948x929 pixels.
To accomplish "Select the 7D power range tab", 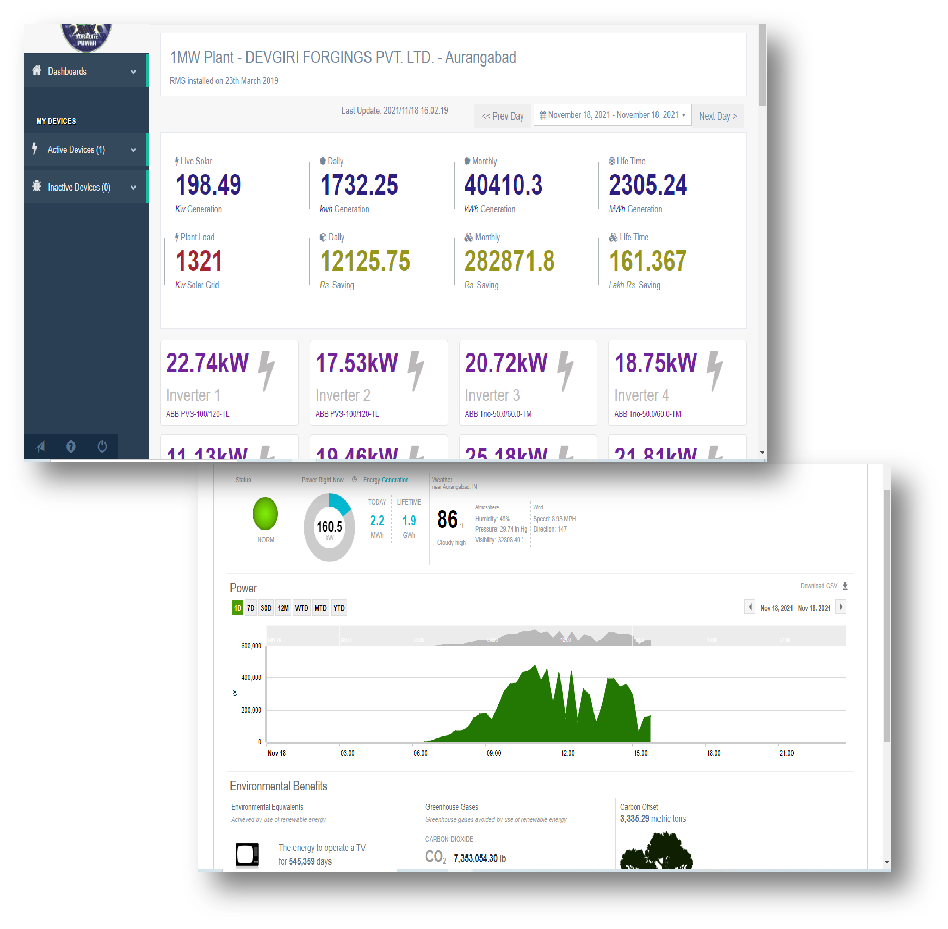I will tap(251, 608).
